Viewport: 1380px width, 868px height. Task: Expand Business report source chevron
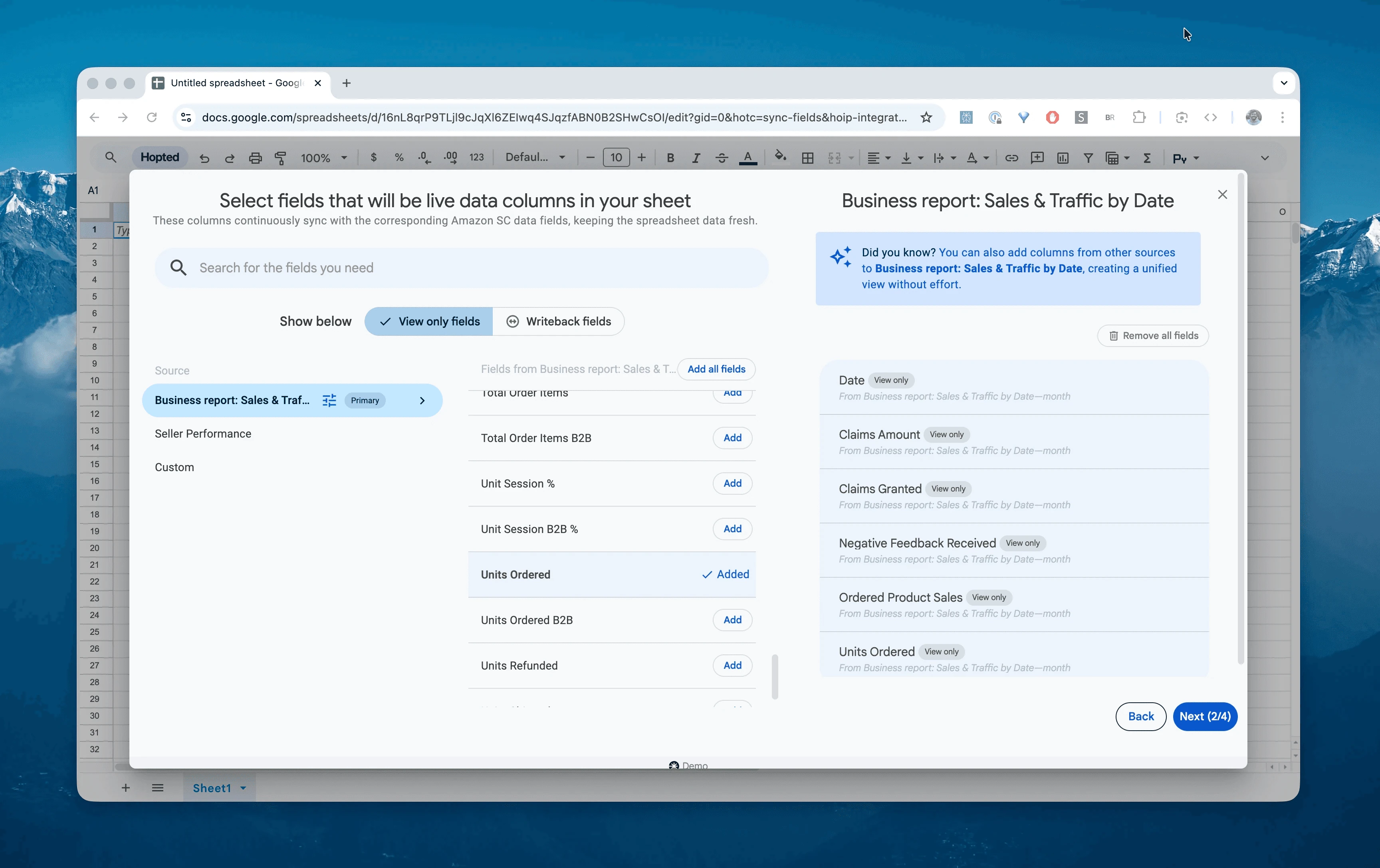[x=422, y=400]
